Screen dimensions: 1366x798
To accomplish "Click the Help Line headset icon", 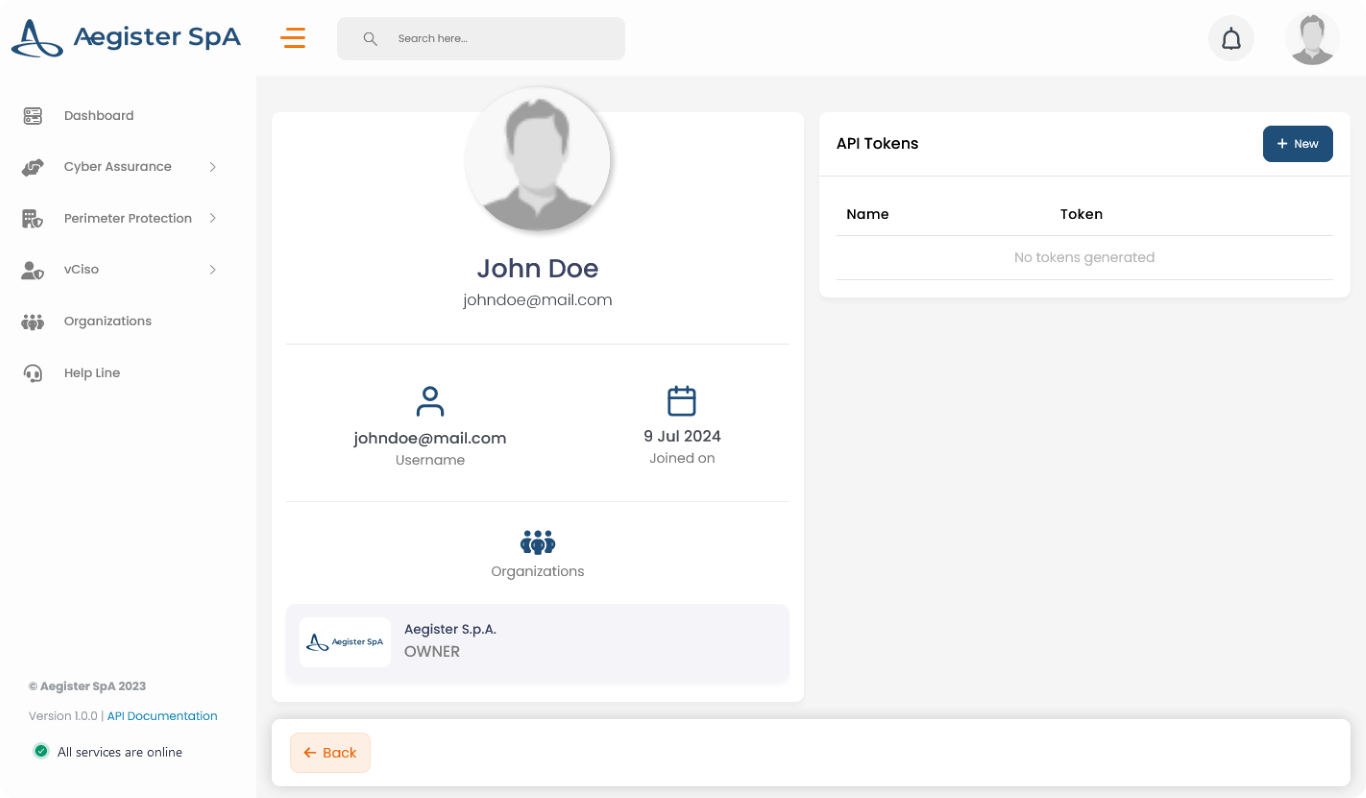I will 33,373.
